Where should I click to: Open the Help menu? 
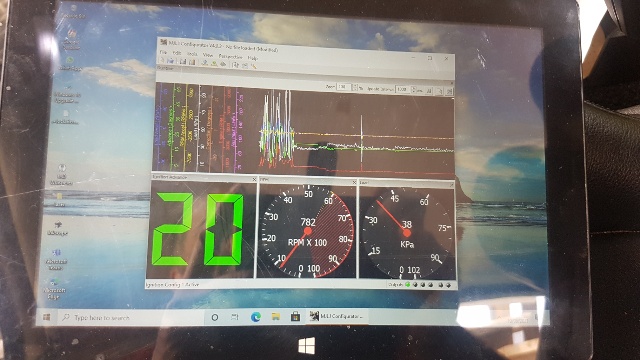pos(253,58)
